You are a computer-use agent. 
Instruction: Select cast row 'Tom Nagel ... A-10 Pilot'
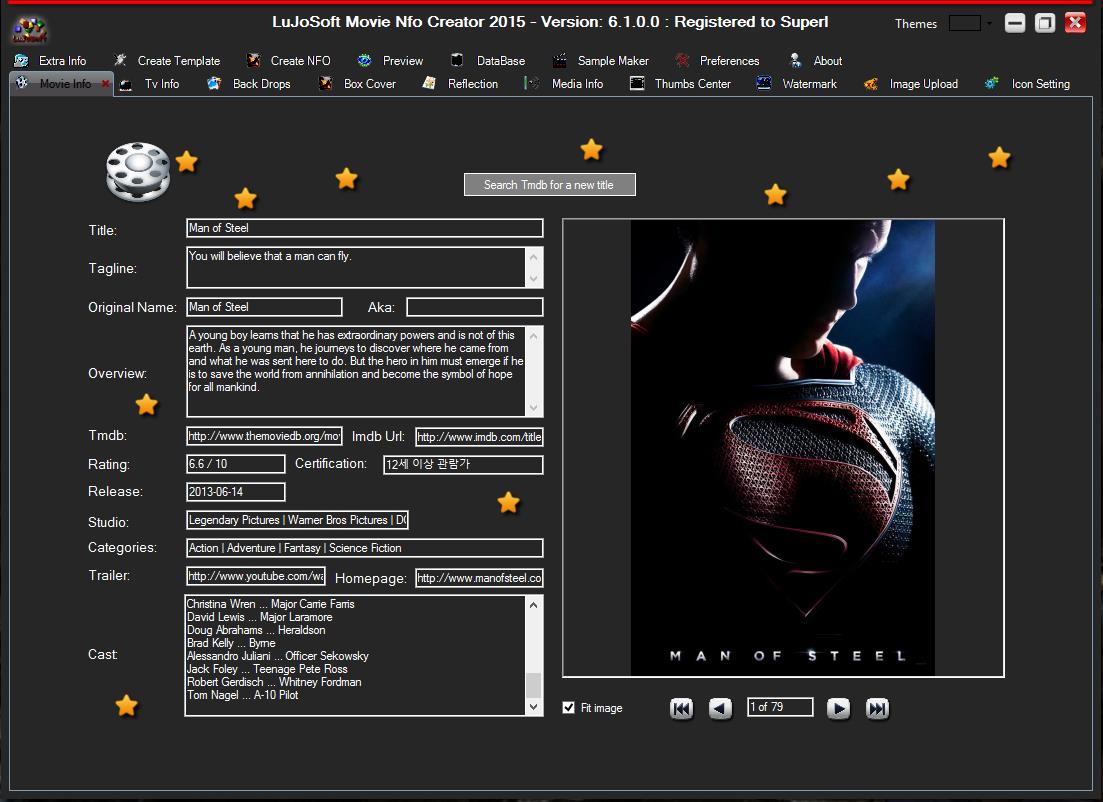(x=243, y=695)
